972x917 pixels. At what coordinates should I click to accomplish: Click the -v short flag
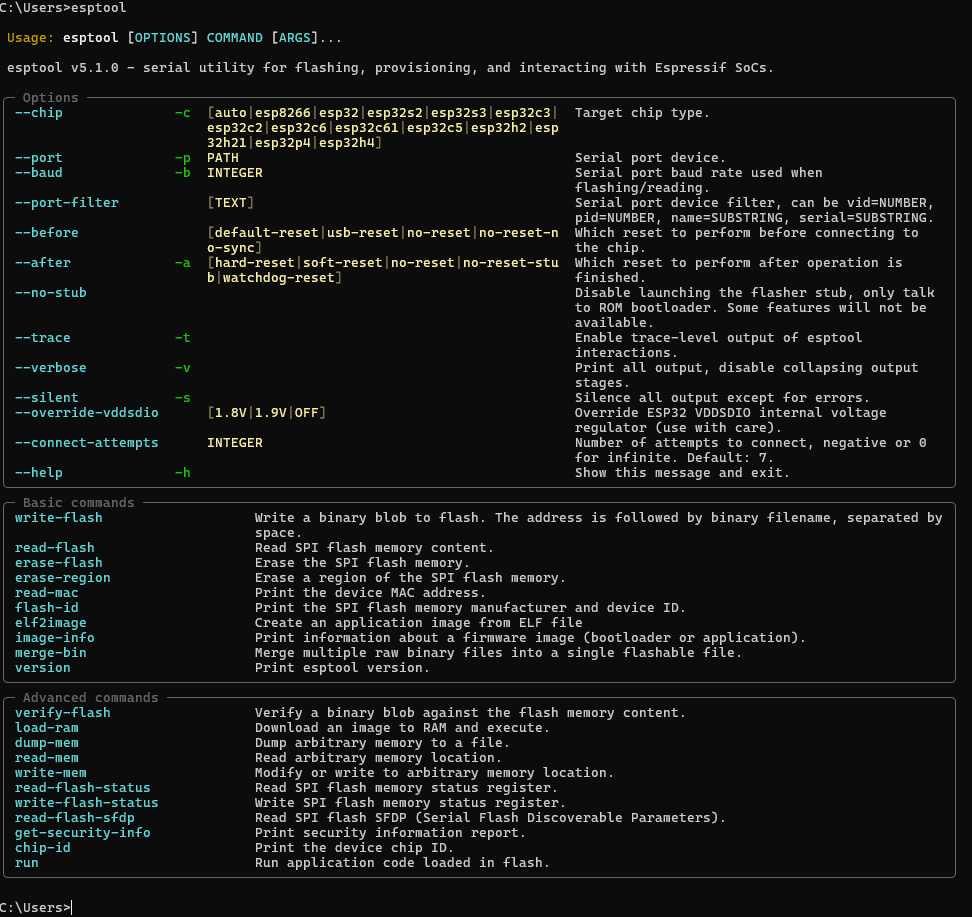(x=182, y=368)
